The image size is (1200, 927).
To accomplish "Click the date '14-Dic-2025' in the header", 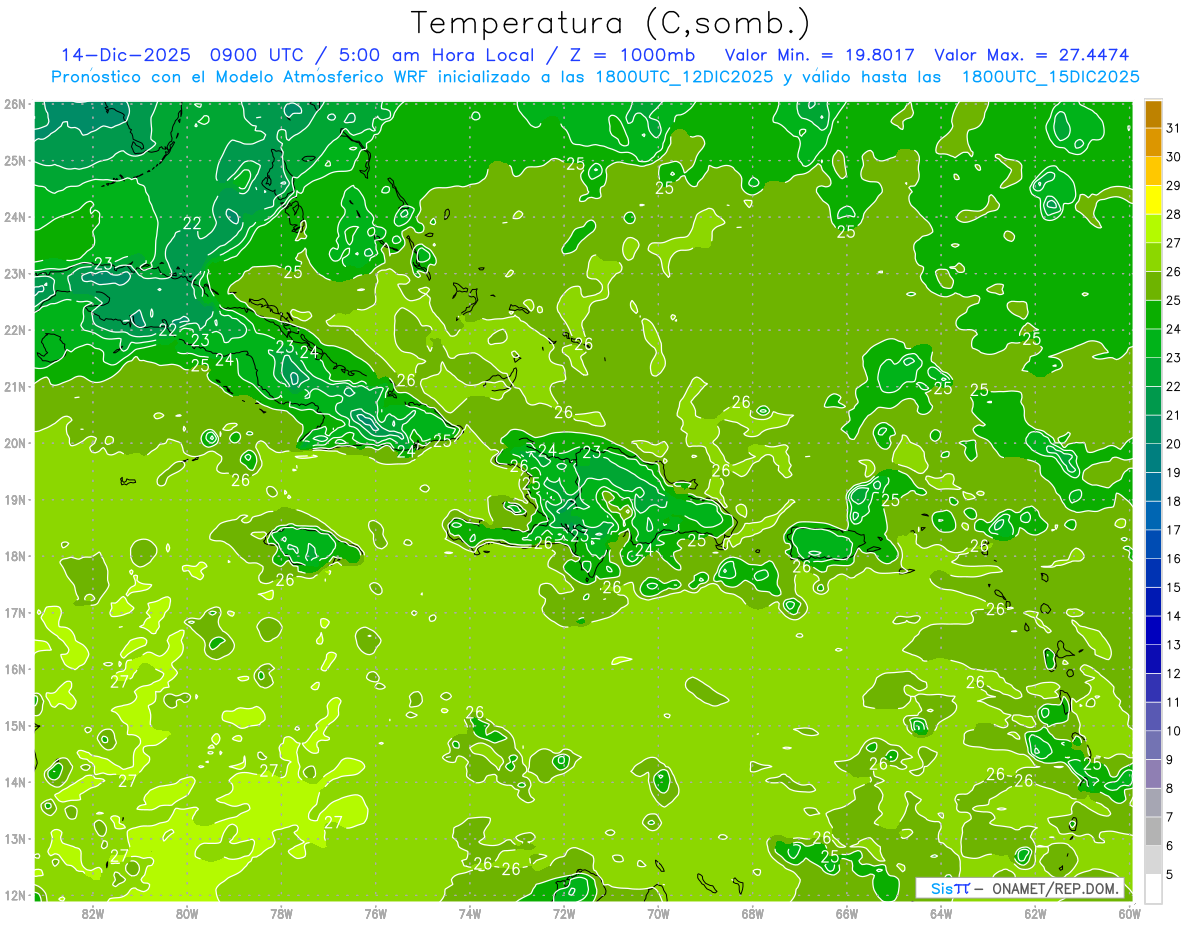I will coord(127,55).
